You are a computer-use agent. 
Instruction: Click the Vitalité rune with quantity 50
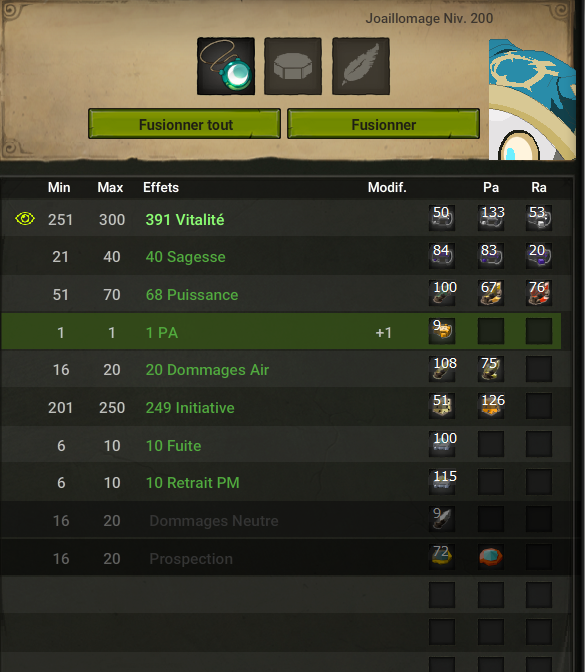click(442, 218)
